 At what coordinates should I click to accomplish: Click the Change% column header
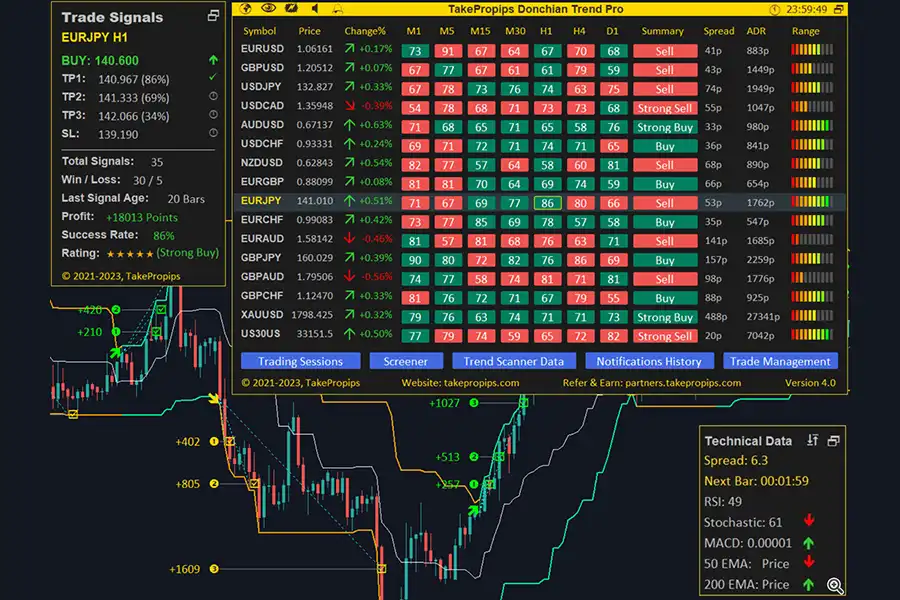click(x=365, y=31)
